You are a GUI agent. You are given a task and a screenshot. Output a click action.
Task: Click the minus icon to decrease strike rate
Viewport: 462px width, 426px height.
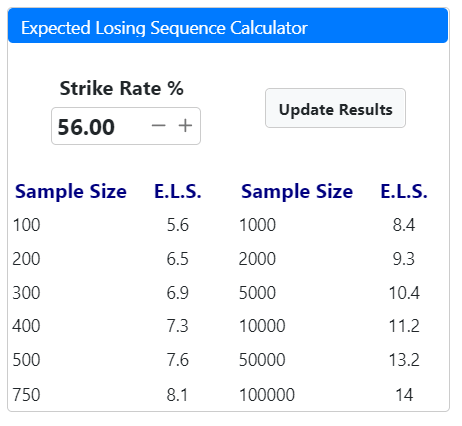coord(158,126)
